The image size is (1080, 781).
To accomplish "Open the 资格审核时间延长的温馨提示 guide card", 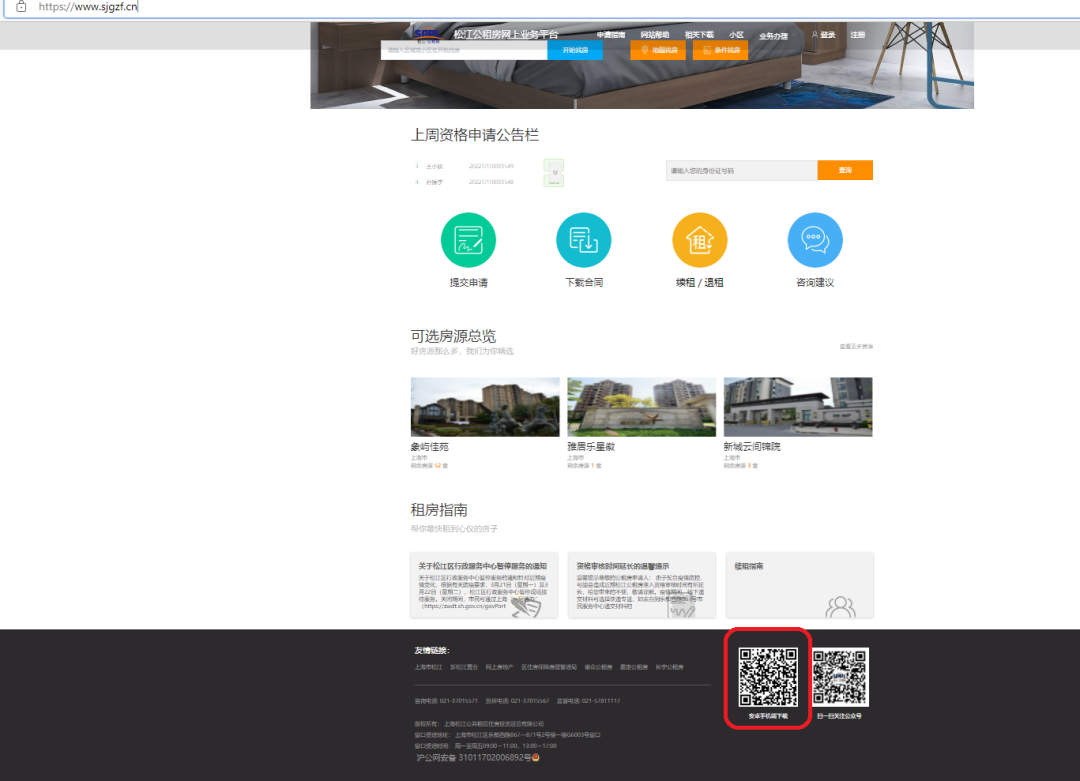I will (641, 585).
